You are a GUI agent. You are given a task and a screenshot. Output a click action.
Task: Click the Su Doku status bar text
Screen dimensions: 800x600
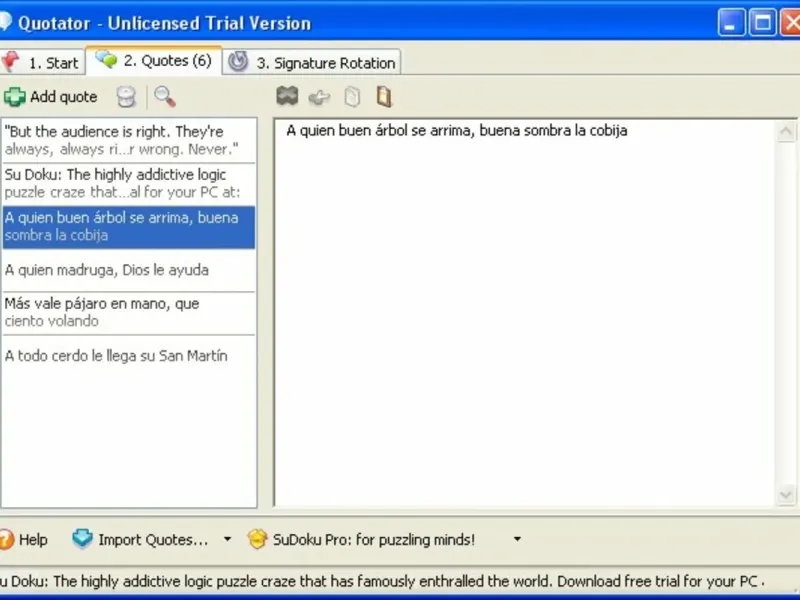[382, 581]
